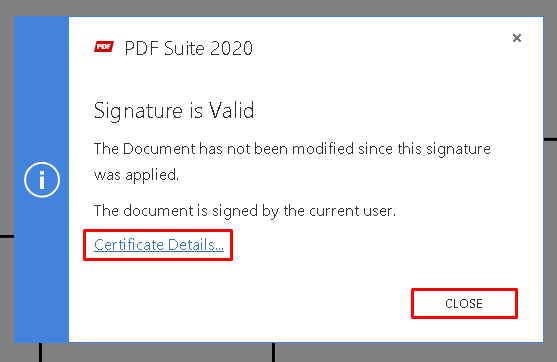Click the gray document area above the dialog
The image size is (557, 362).
[x=278, y=7]
